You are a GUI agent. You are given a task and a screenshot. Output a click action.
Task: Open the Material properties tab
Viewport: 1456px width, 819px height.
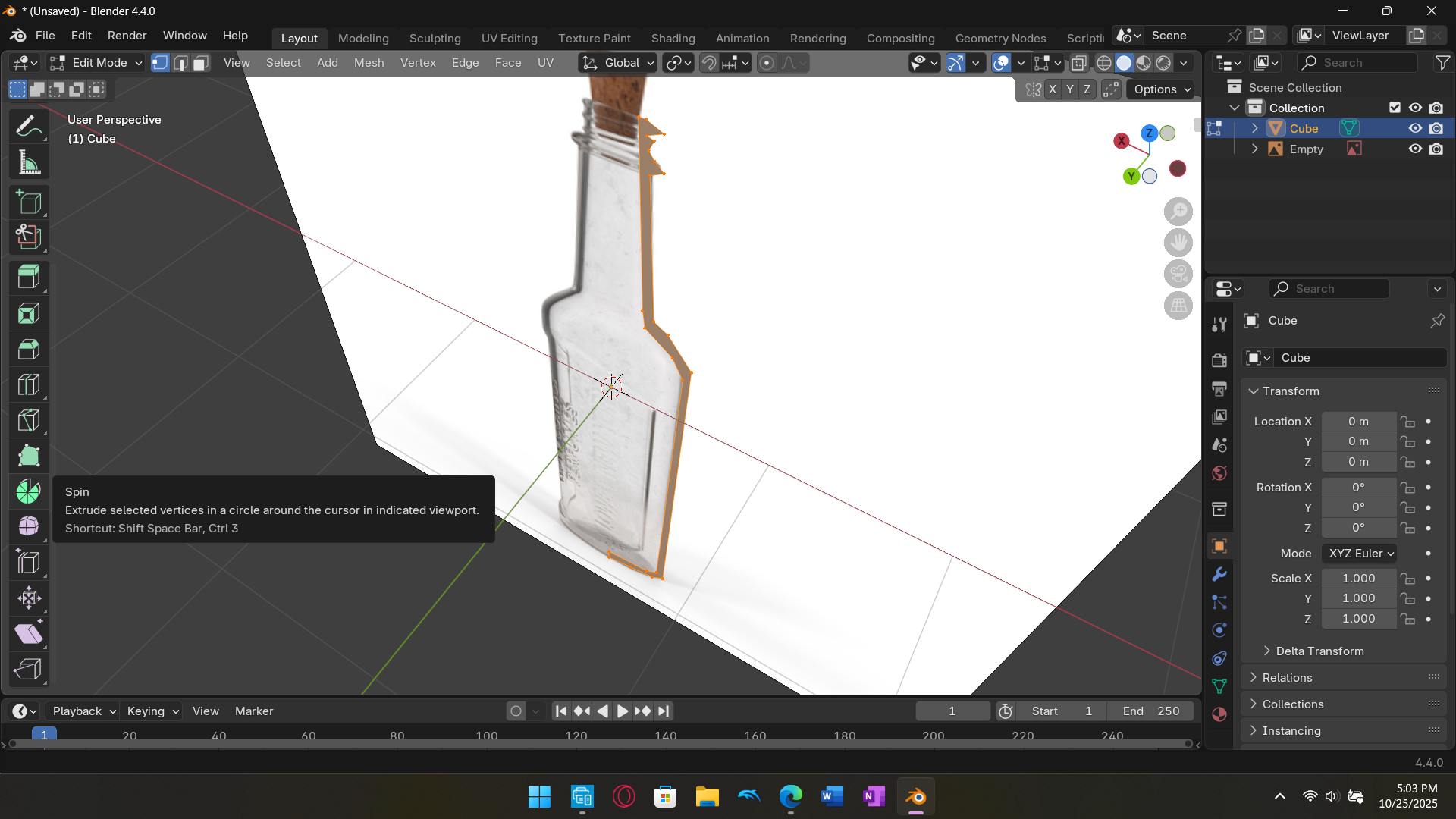coord(1219,714)
